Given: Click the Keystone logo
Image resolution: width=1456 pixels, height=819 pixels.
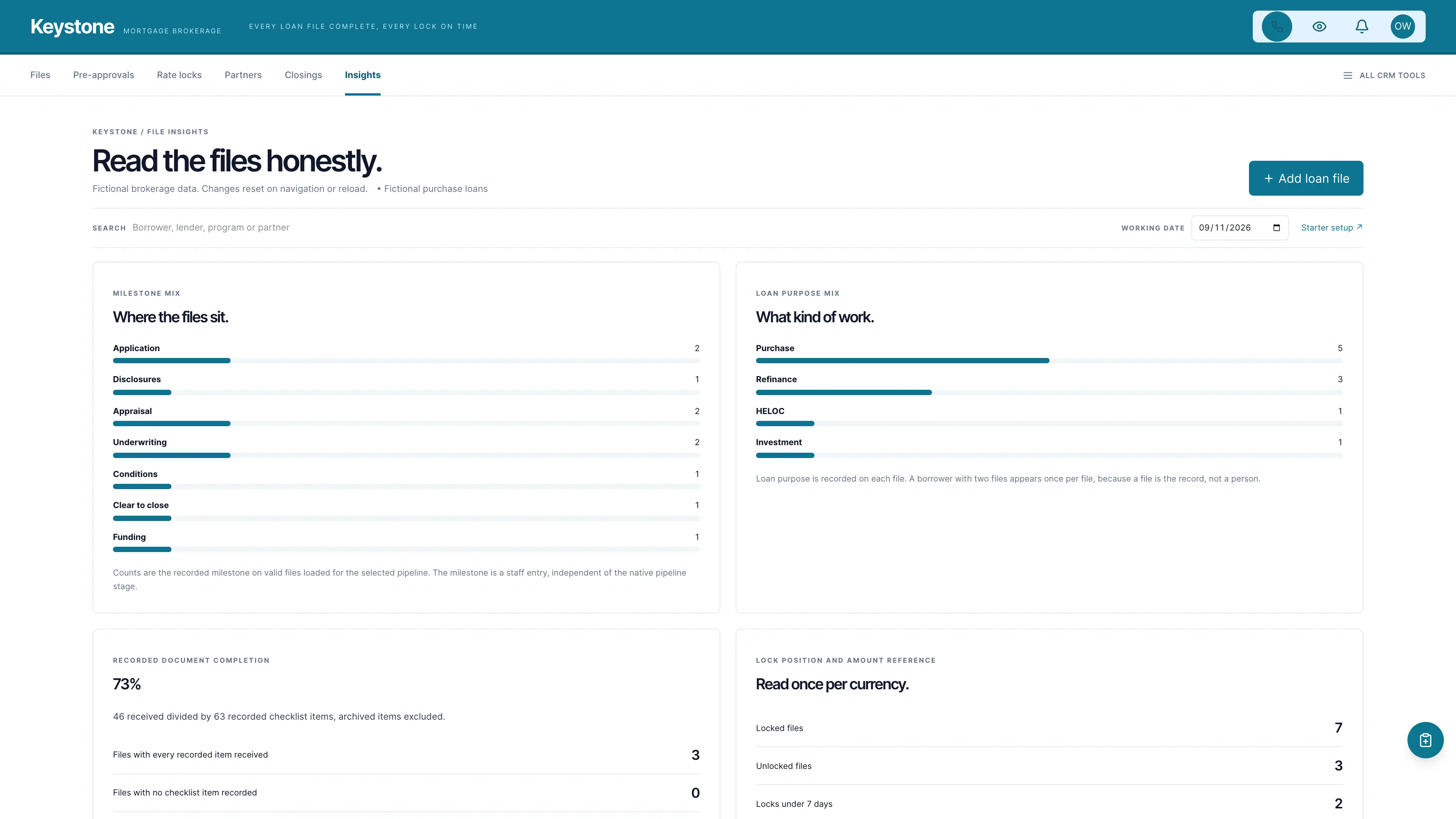Looking at the screenshot, I should pos(72,27).
